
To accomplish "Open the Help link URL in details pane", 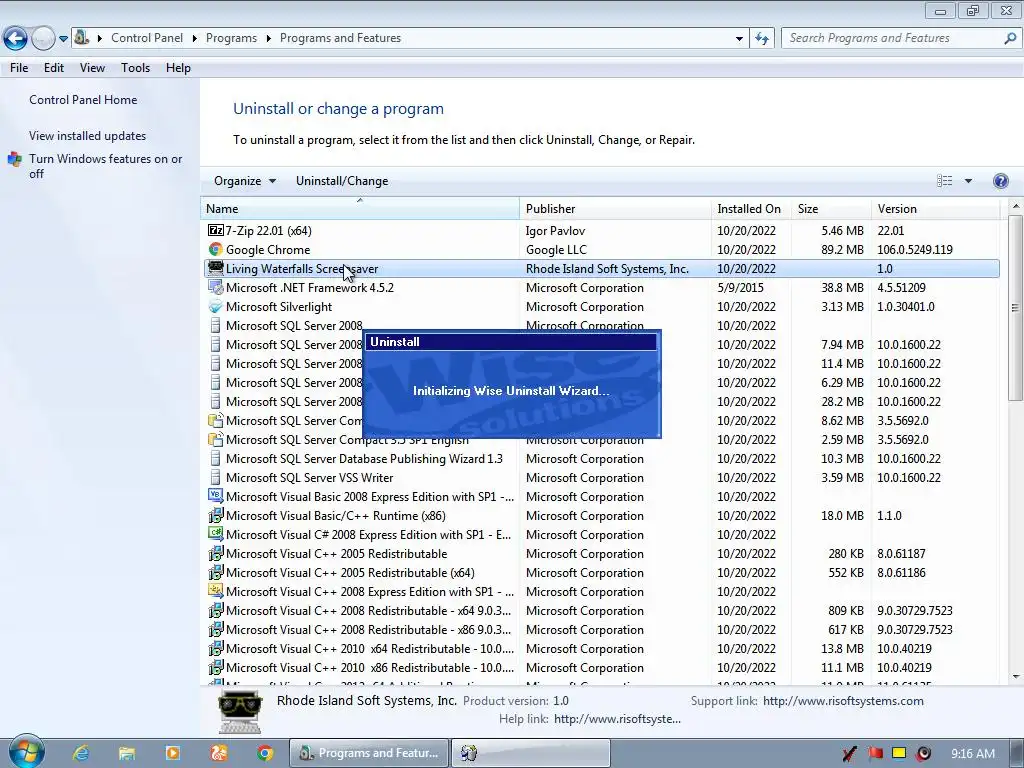I will pyautogui.click(x=617, y=719).
